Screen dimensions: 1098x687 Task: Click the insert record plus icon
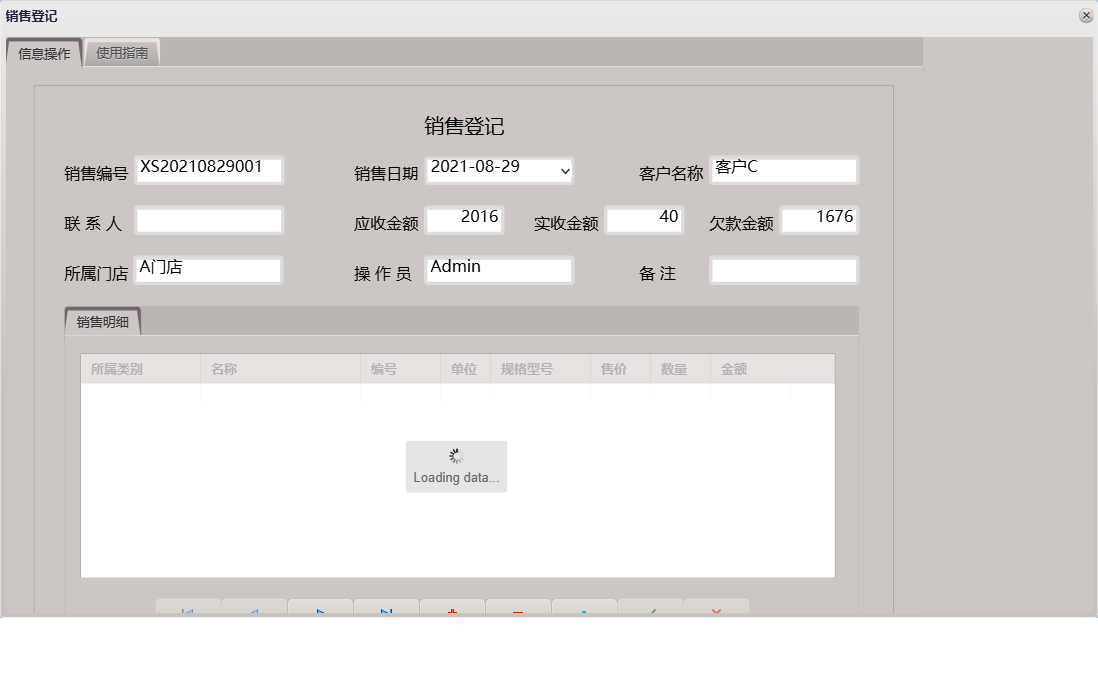coord(452,609)
